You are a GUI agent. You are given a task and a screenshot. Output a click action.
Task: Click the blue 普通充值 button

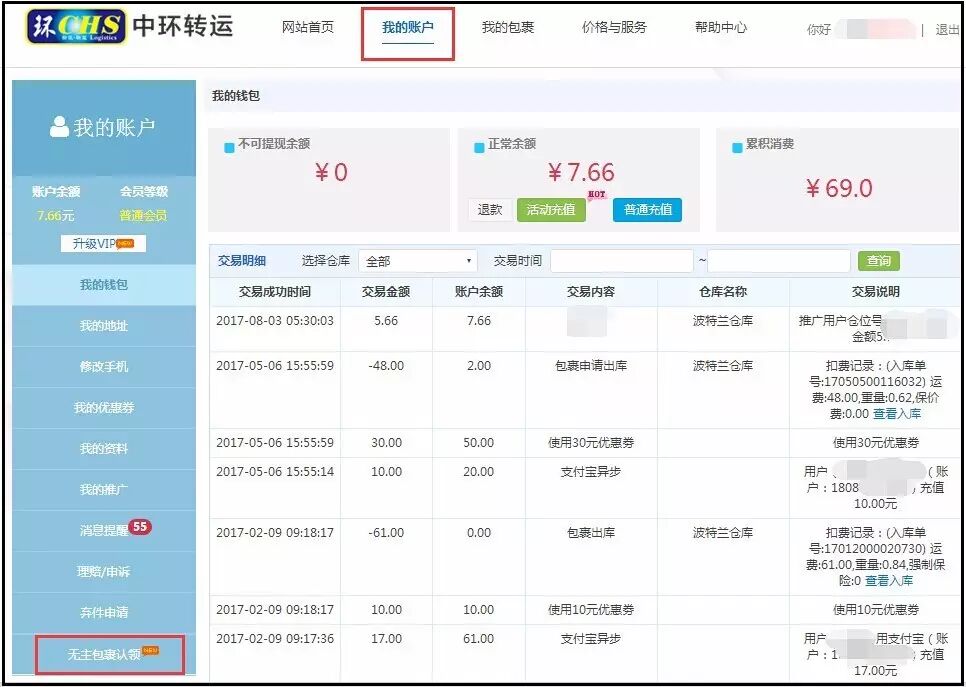click(x=647, y=210)
